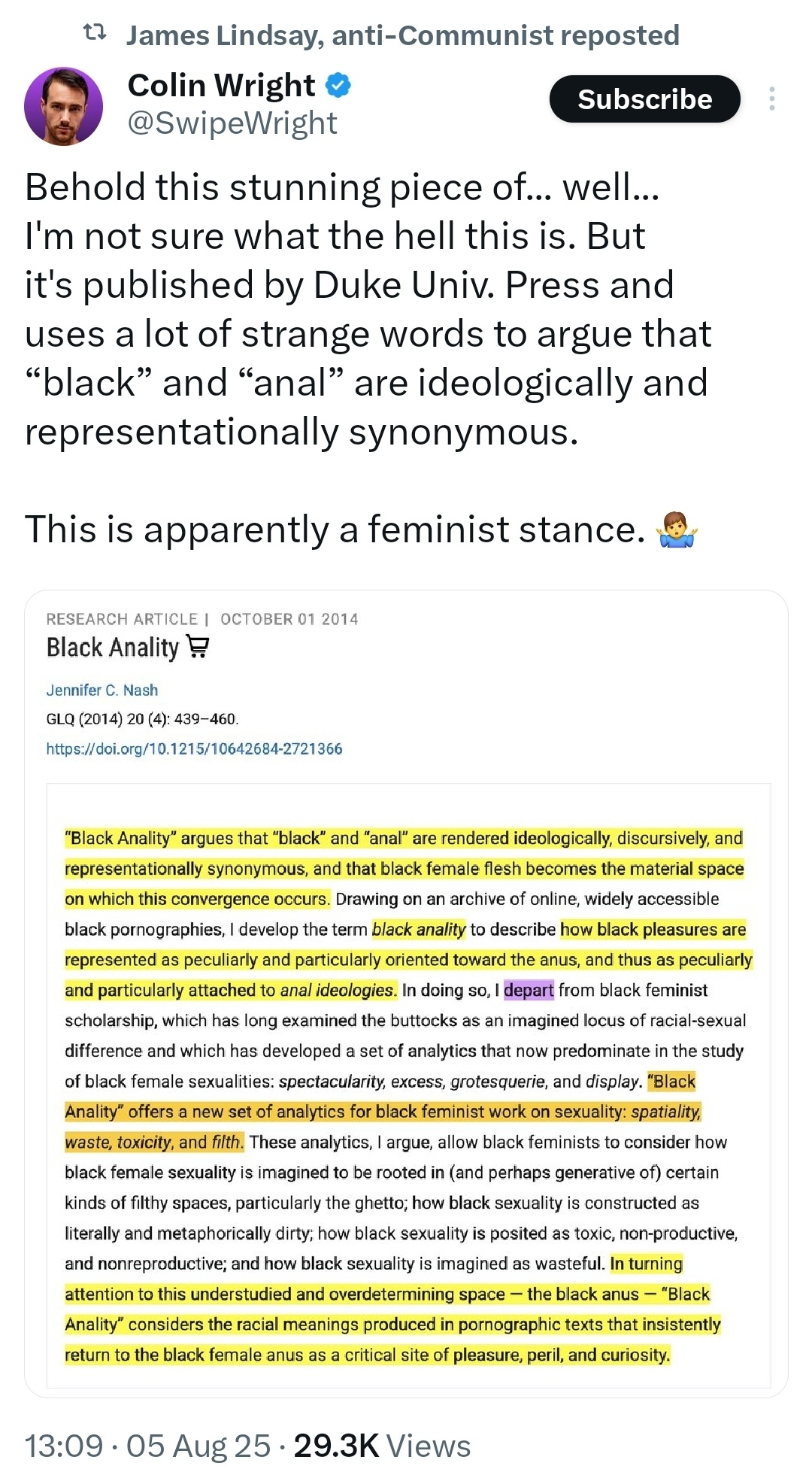The width and height of the screenshot is (812, 1475).
Task: Click the yellow highlighted first abstract sentence
Action: click(x=404, y=869)
